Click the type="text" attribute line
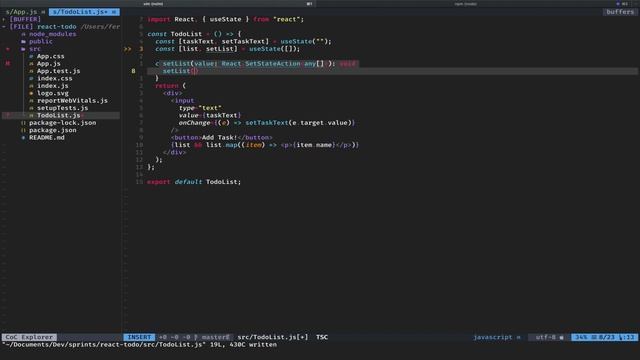Image resolution: width=640 pixels, height=360 pixels. click(x=200, y=108)
